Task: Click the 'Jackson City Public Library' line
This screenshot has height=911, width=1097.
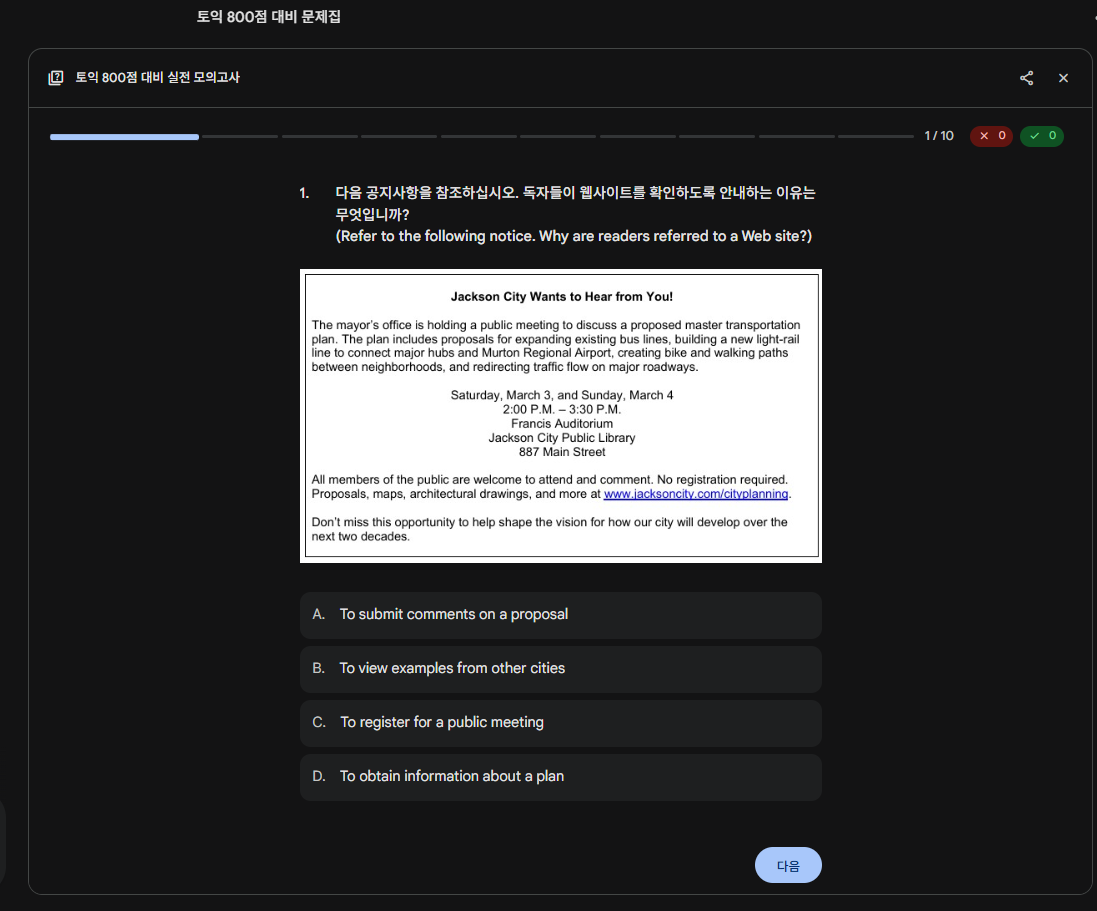Action: [562, 438]
